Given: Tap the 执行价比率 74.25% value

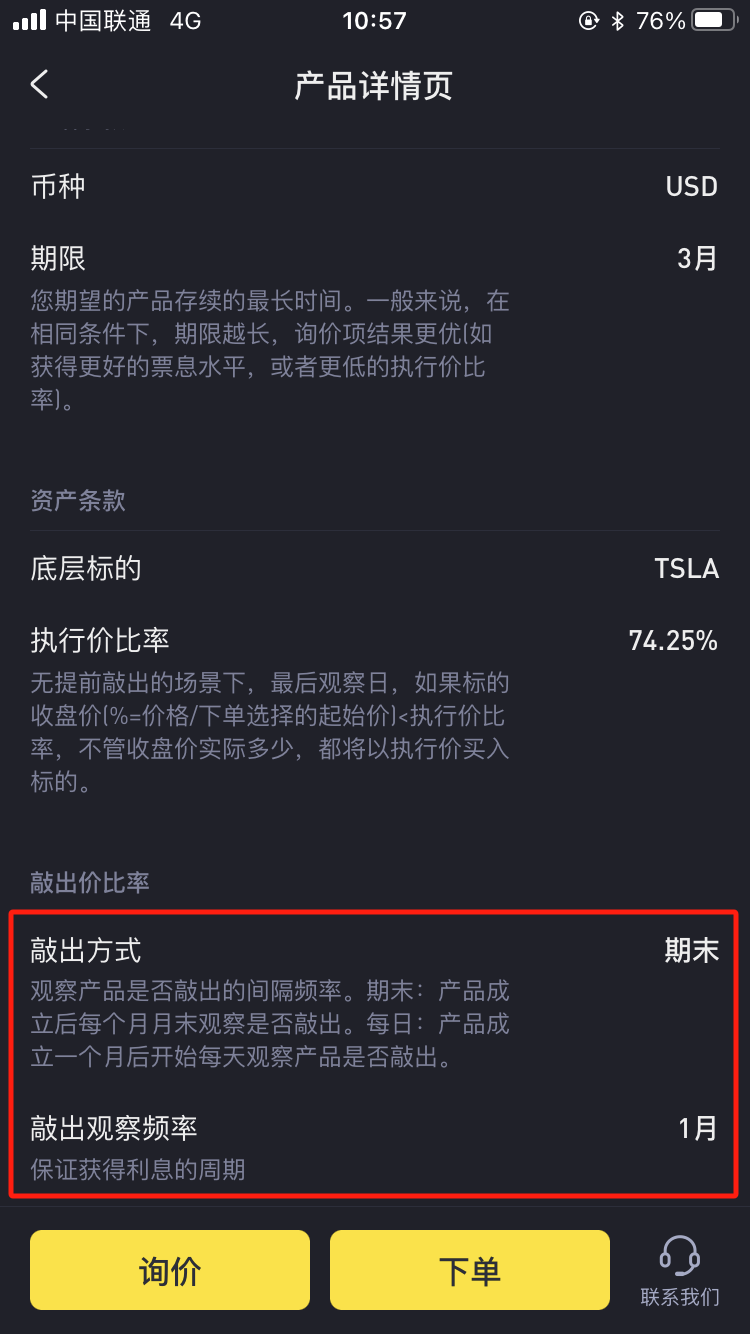Looking at the screenshot, I should (673, 640).
